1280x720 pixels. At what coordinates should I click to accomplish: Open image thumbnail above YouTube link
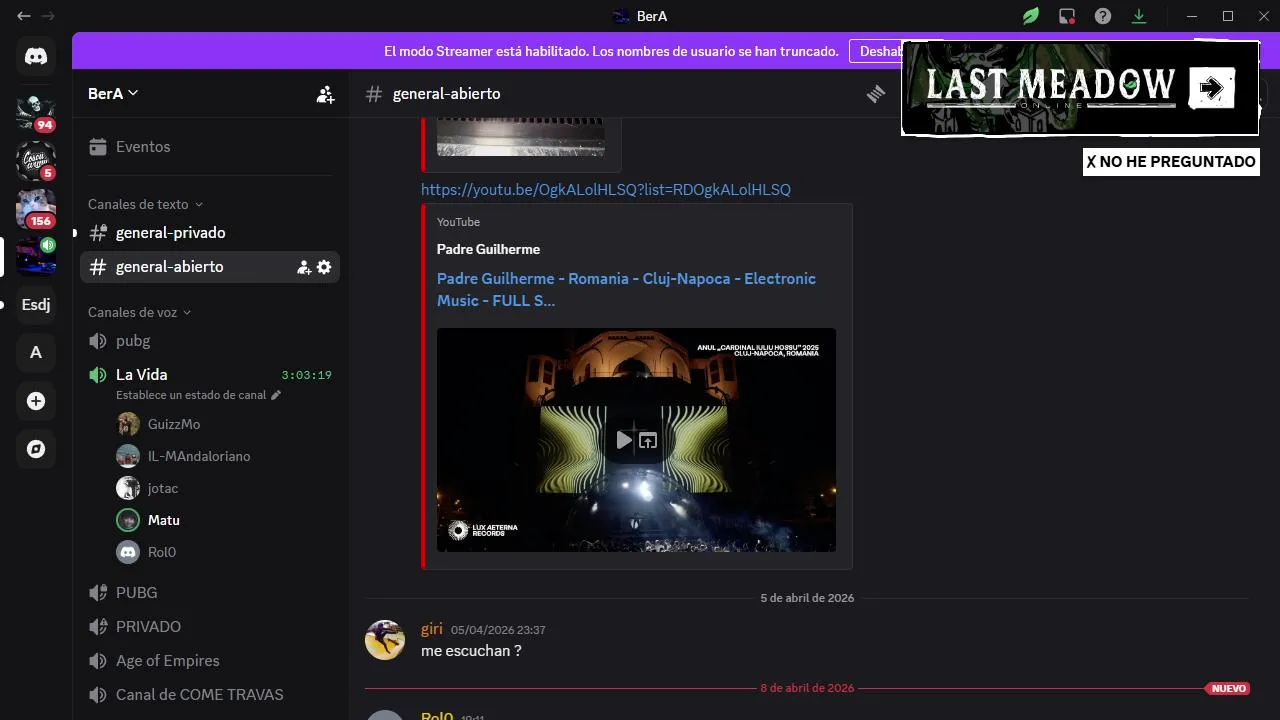point(521,137)
